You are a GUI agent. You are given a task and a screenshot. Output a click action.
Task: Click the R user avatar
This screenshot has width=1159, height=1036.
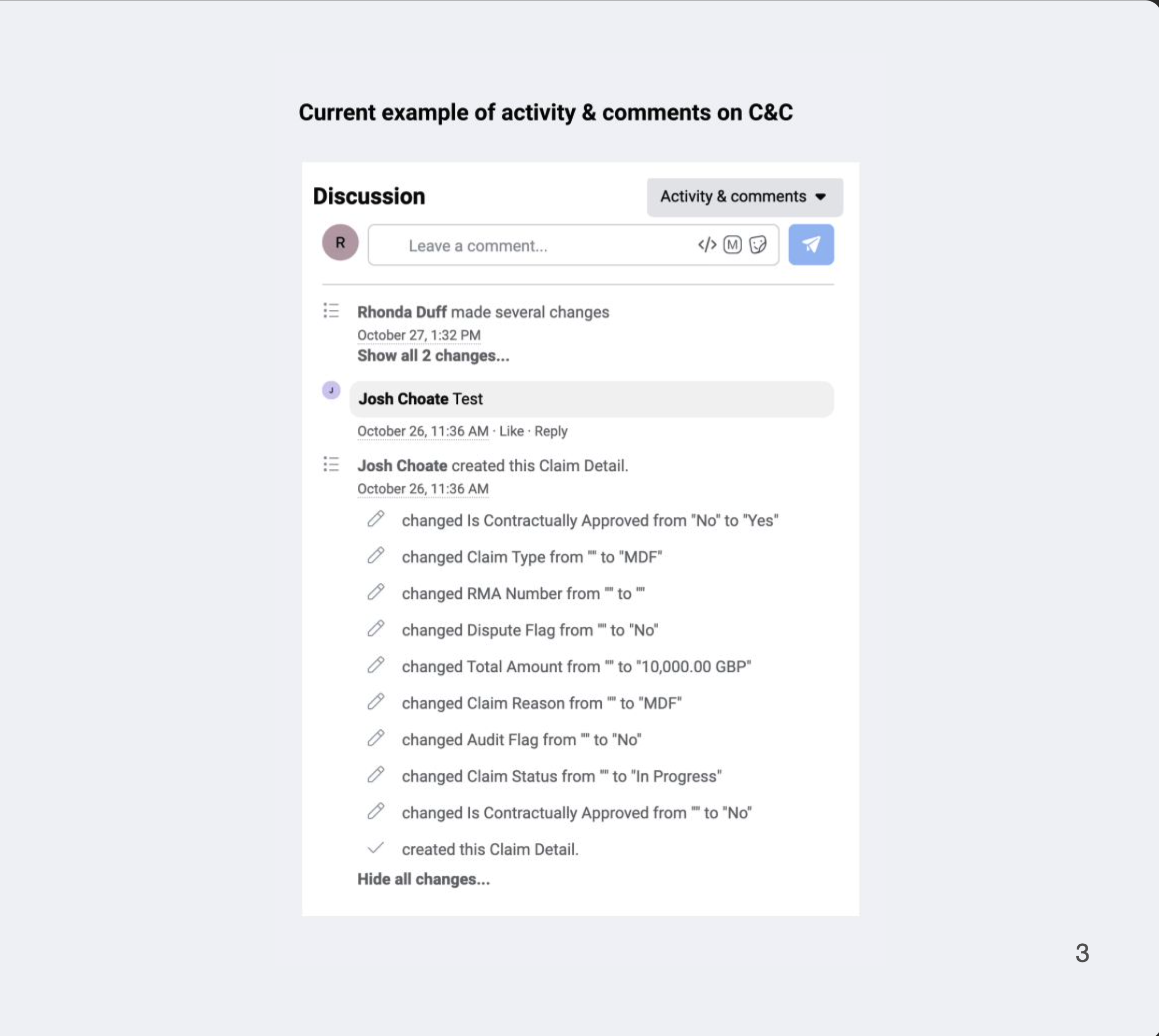click(x=340, y=242)
